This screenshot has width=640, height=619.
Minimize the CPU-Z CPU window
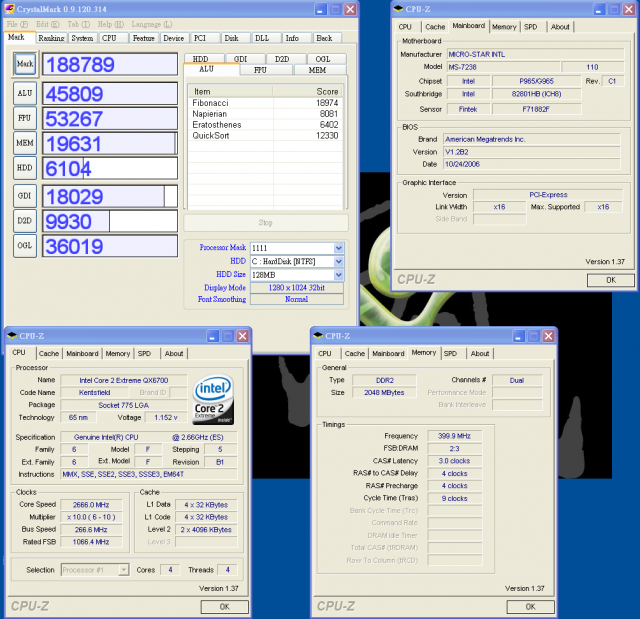pos(213,336)
